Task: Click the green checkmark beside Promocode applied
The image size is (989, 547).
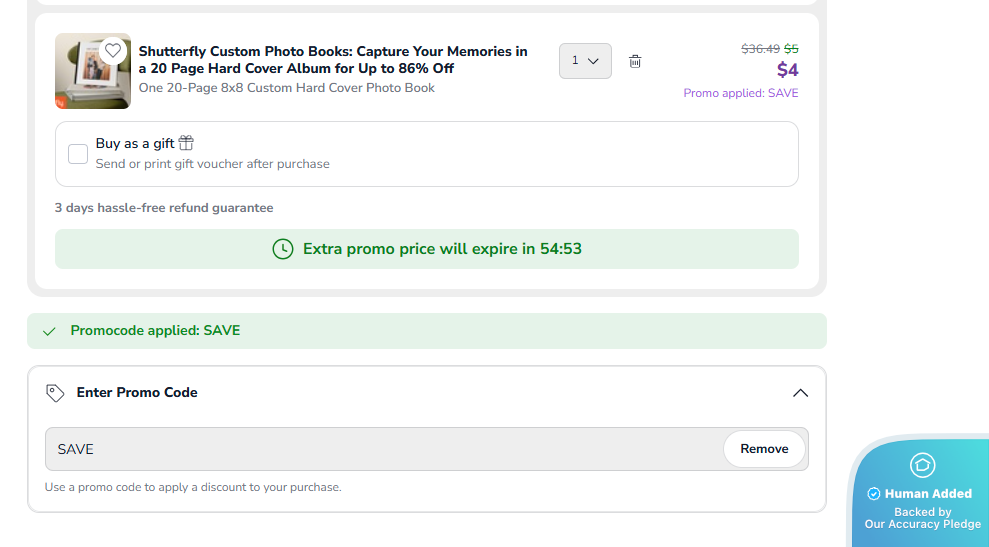Action: point(49,331)
